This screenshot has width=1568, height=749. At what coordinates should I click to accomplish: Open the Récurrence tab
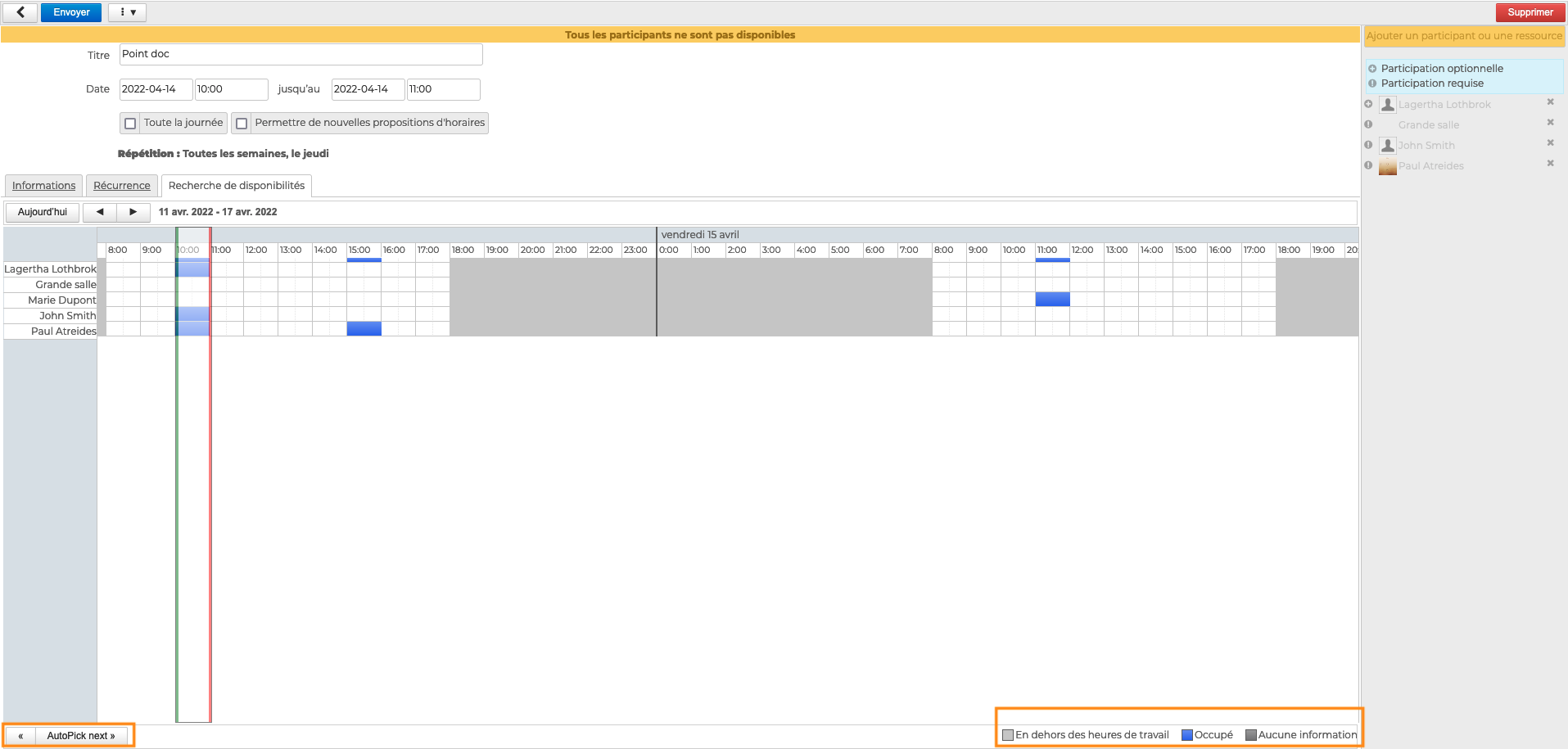122,186
